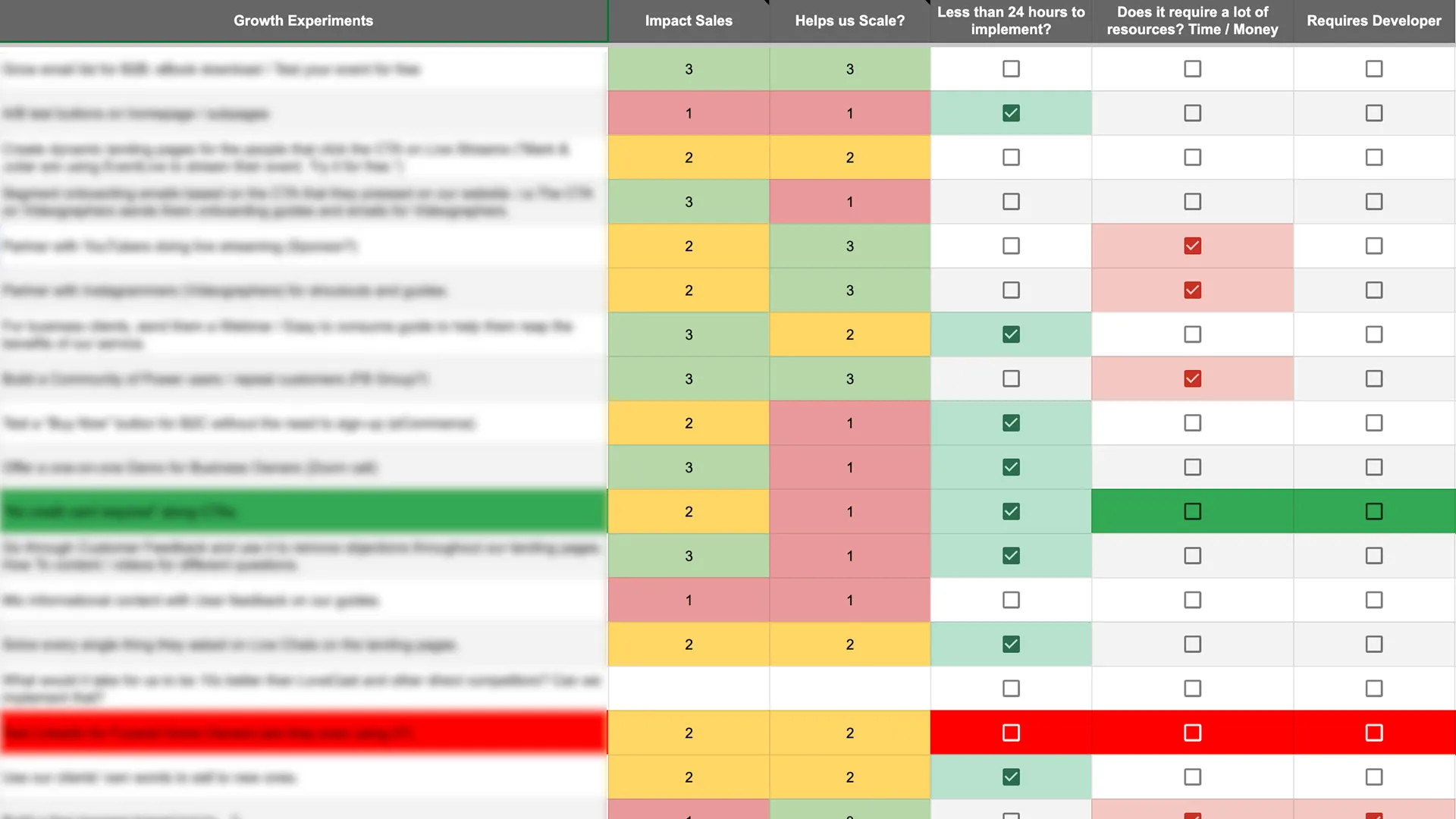Uncheck the red resources checkbox in the 3/3 row
Image resolution: width=1456 pixels, height=819 pixels.
(x=1192, y=379)
